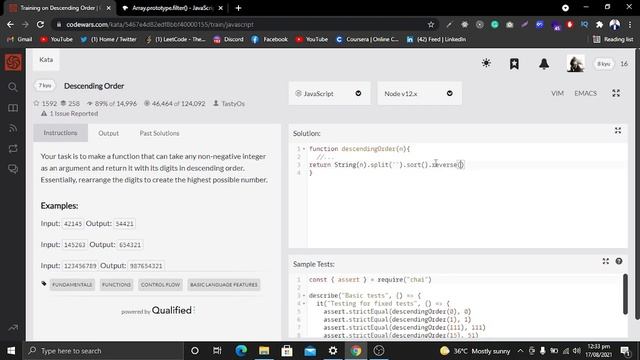
Task: Click the FUNCTIONS tag
Action: click(116, 284)
